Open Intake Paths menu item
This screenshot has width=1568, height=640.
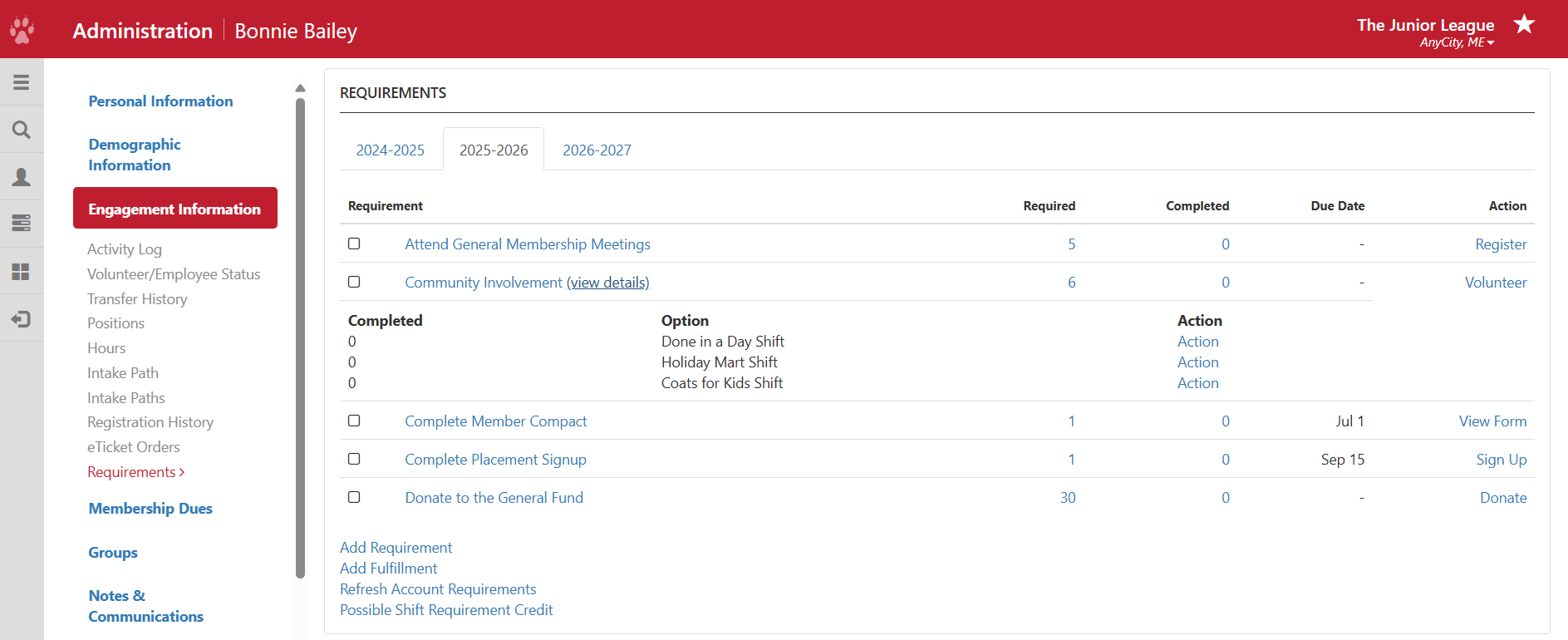[126, 398]
